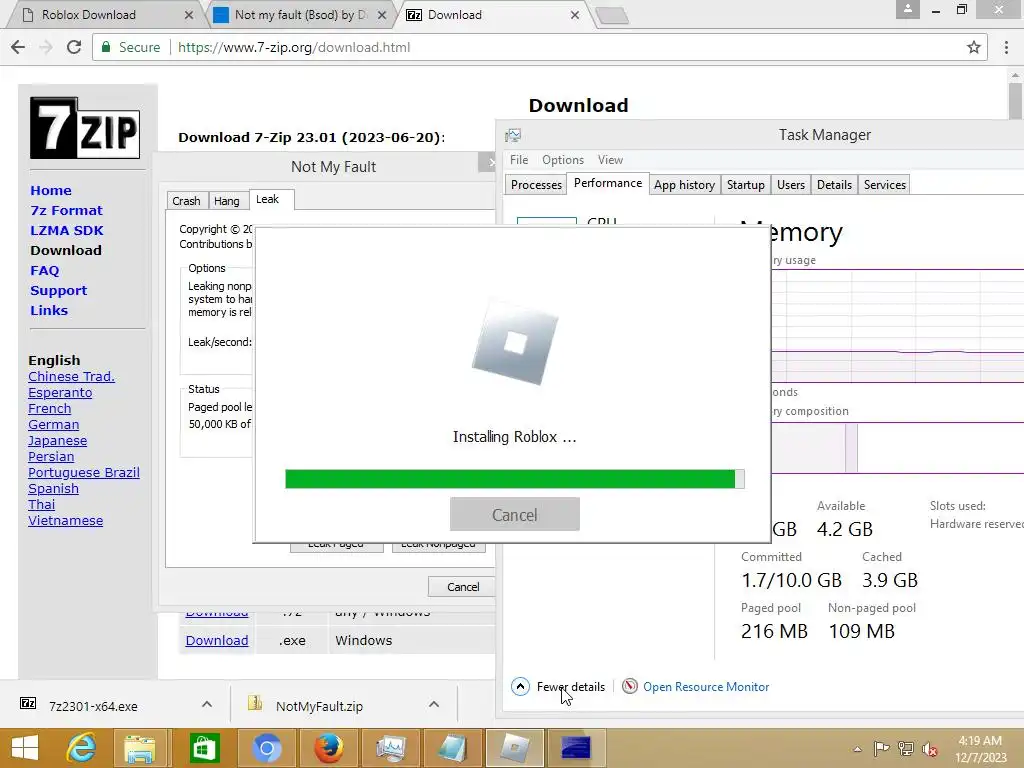Download the .exe Windows installer link
1024x768 pixels.
click(x=217, y=640)
